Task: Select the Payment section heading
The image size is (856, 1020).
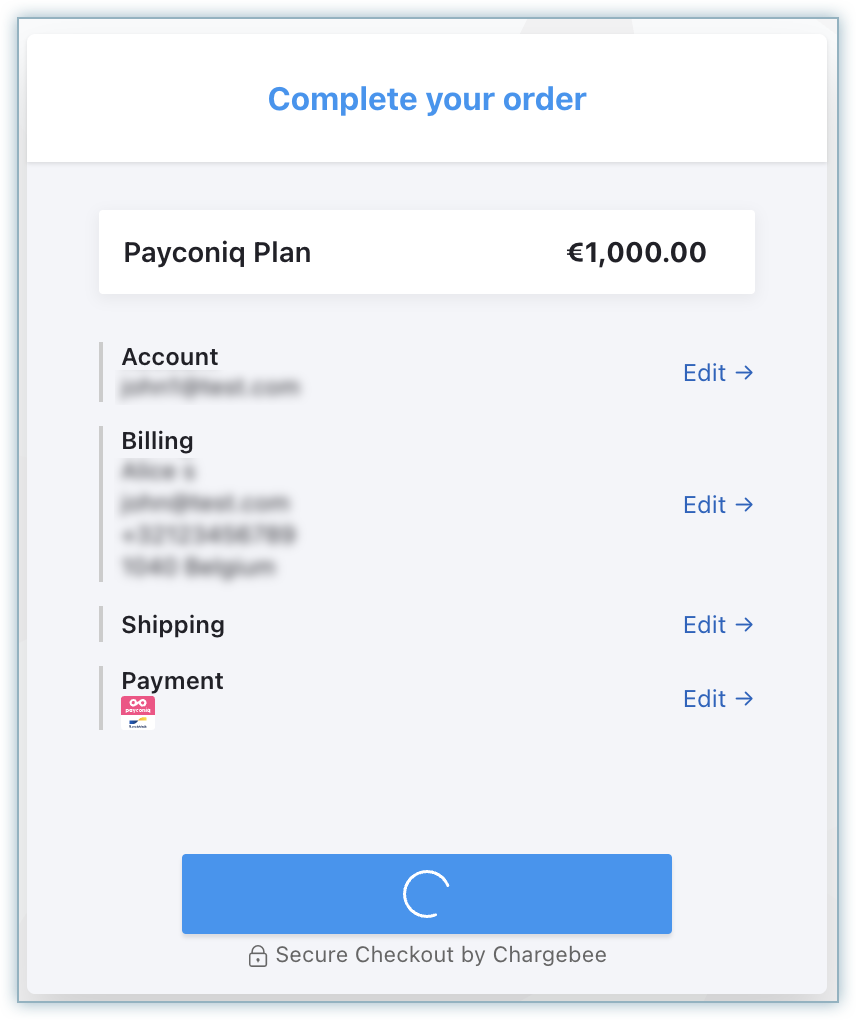Action: [x=172, y=681]
